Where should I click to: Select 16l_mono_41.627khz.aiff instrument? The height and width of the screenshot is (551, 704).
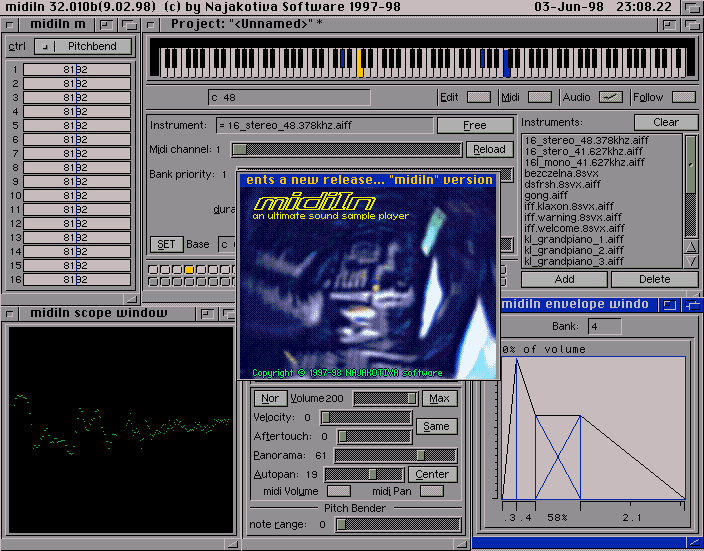(x=584, y=162)
